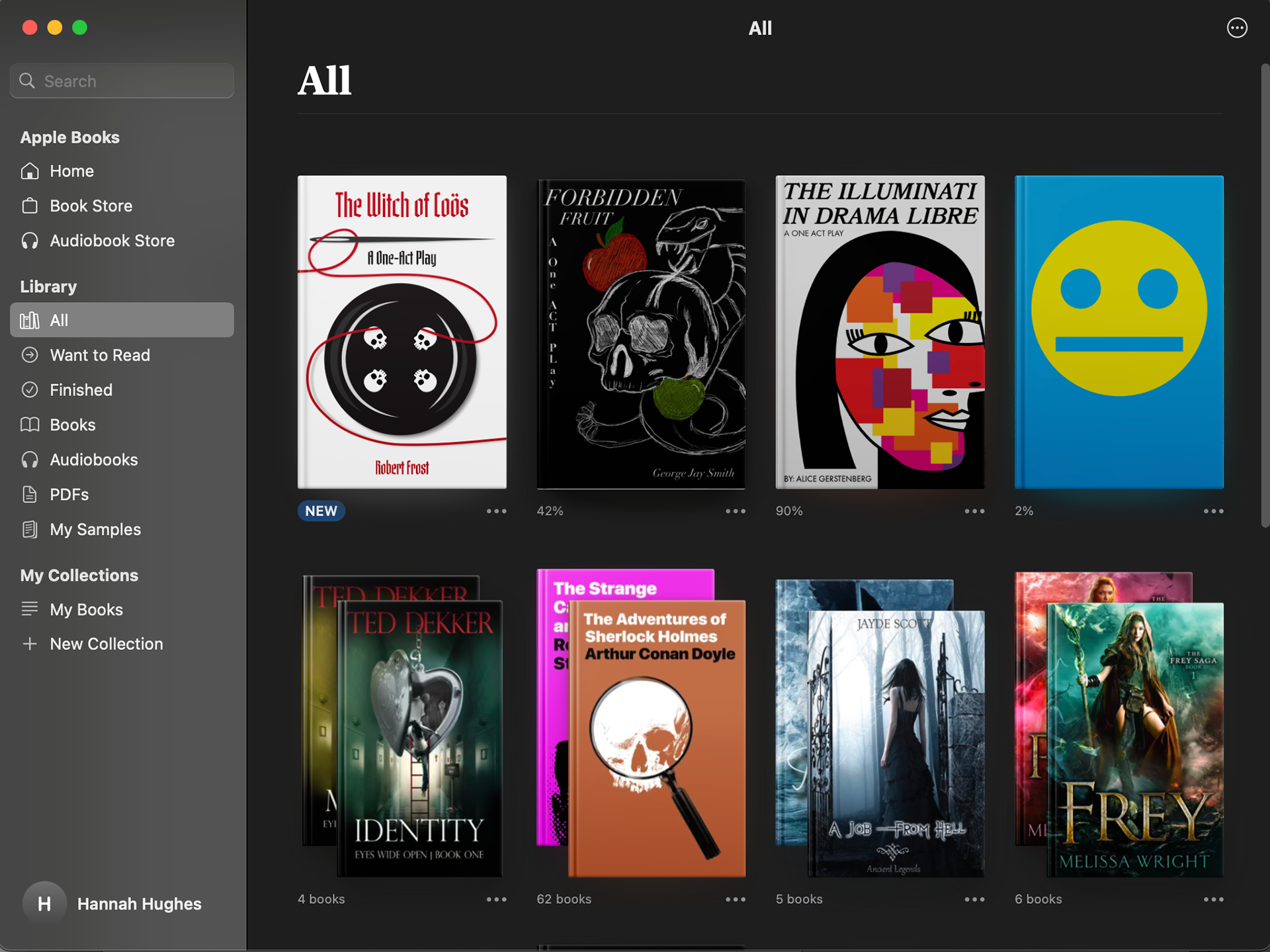The width and height of the screenshot is (1270, 952).
Task: Click the Books open-book icon
Action: [30, 424]
